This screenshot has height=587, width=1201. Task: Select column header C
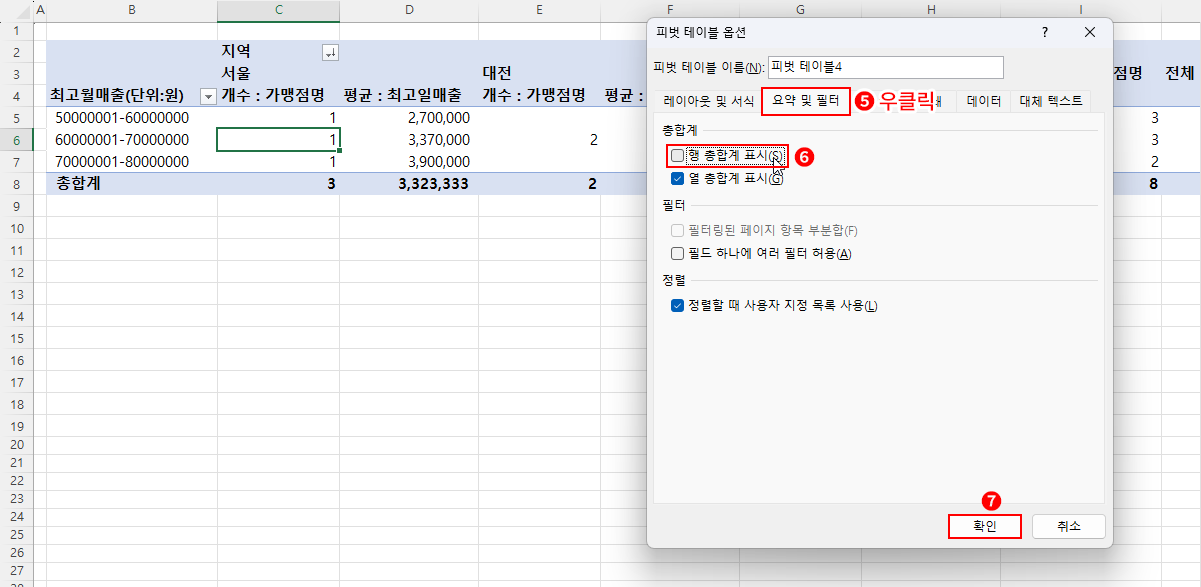279,10
